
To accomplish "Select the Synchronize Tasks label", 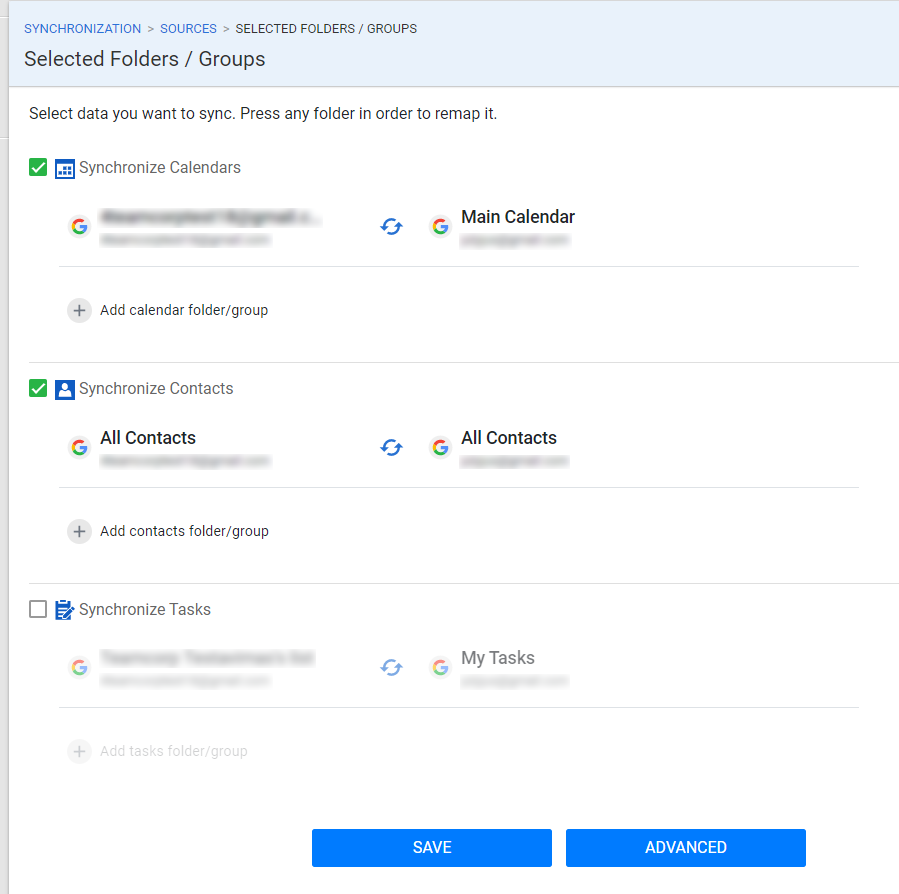I will pos(145,609).
